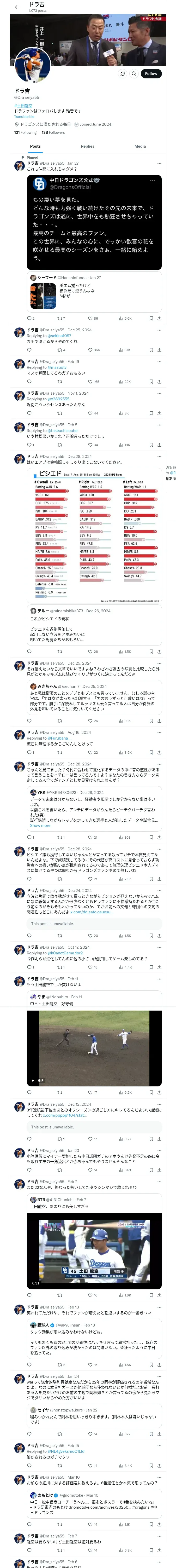Click the Follow button
Screen dimensions: 176x1568
click(150, 74)
